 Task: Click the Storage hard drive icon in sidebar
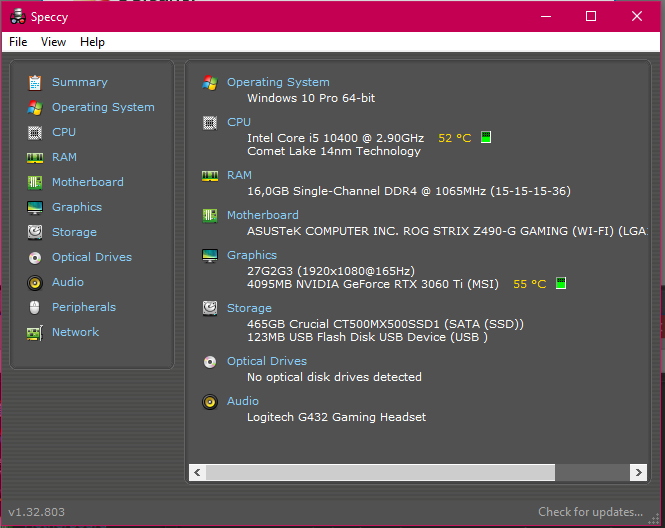coord(35,232)
